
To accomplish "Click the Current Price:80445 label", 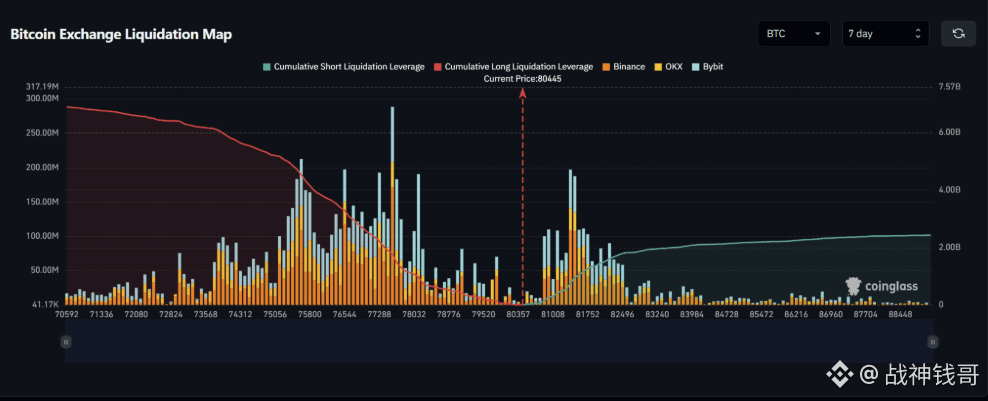I will pos(522,79).
